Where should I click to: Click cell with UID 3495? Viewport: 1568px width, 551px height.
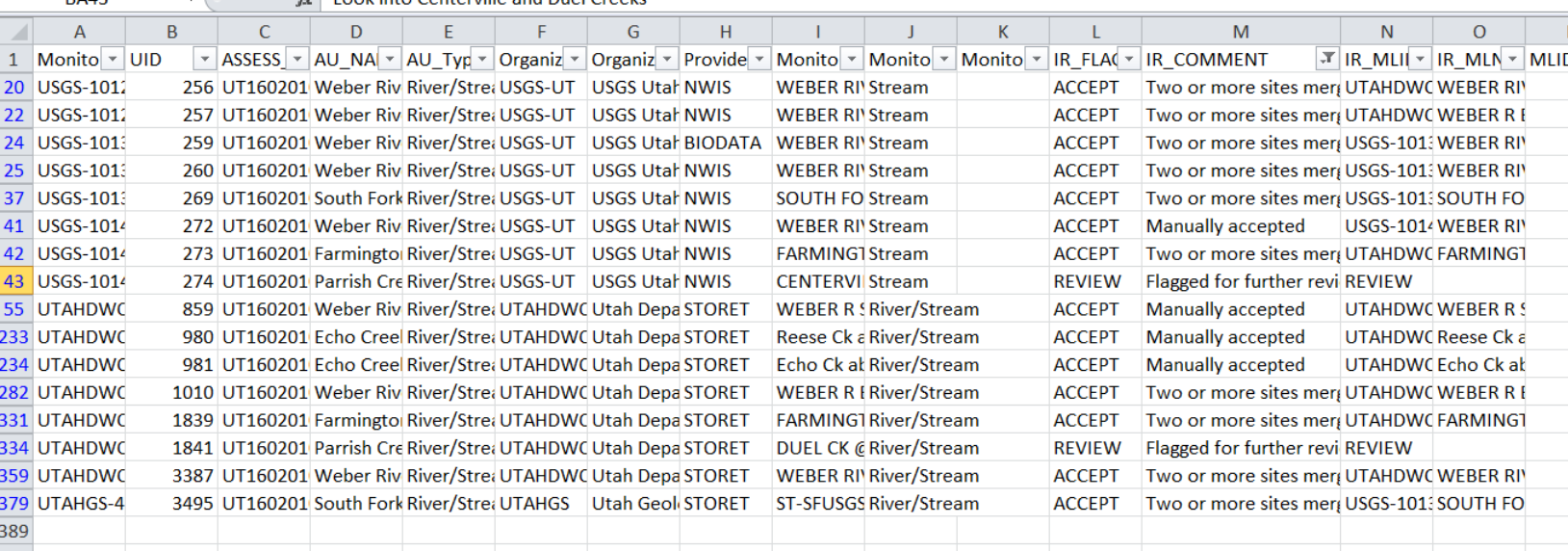[x=171, y=504]
